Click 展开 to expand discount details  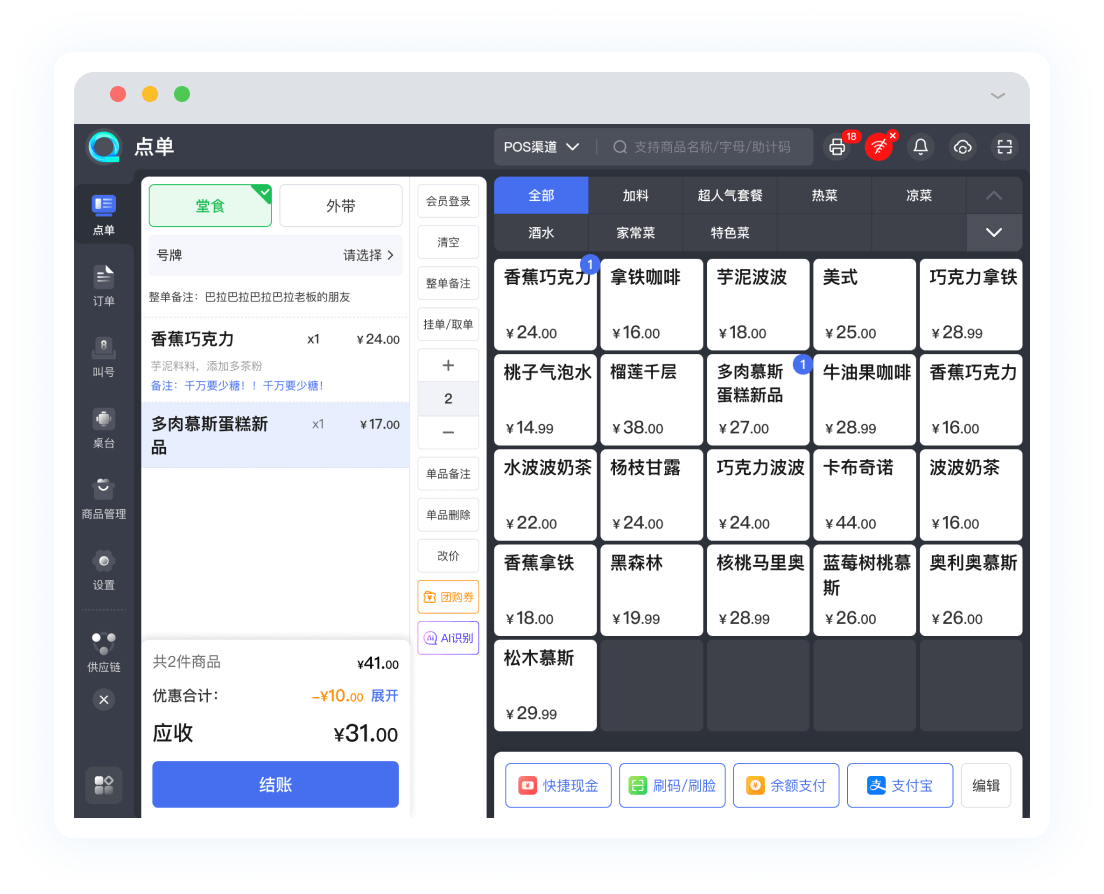pyautogui.click(x=385, y=696)
